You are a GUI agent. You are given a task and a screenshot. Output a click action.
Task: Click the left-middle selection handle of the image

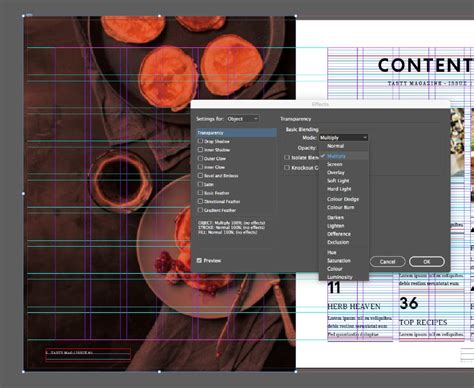(x=23, y=193)
